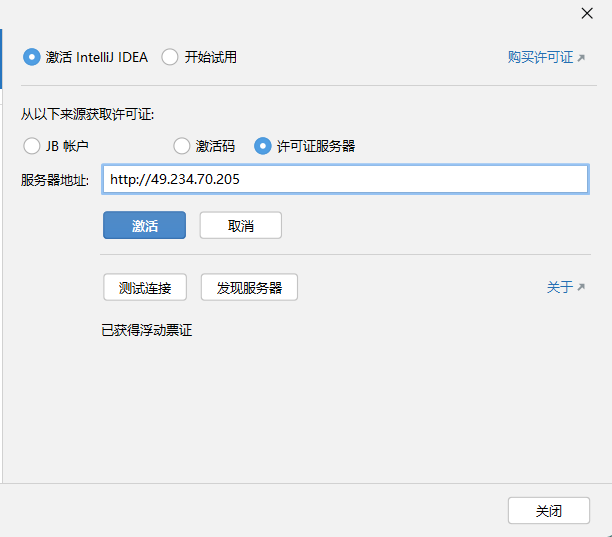Select the 许可证服务器 radio button
Viewport: 612px width, 537px height.
(263, 146)
